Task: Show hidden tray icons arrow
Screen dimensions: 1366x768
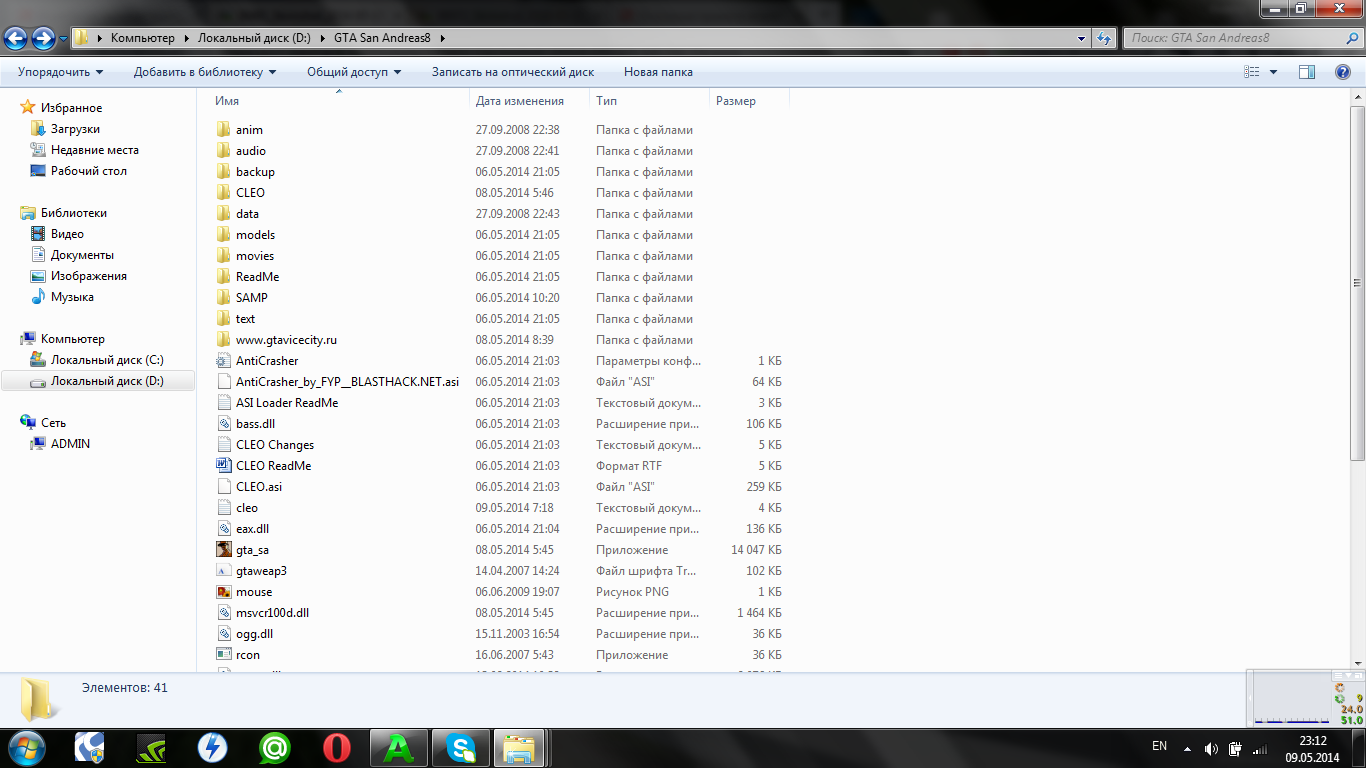Action: coord(1187,748)
